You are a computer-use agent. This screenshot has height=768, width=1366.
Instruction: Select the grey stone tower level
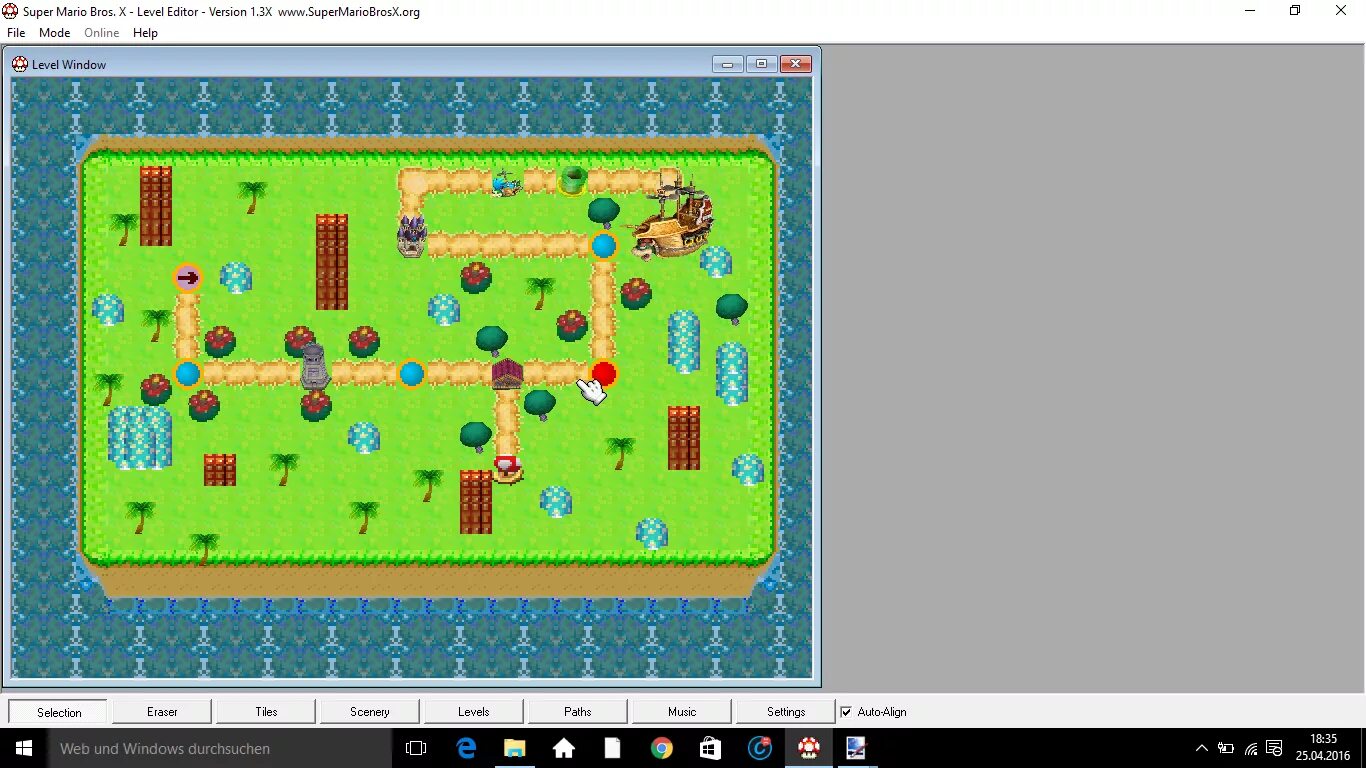pyautogui.click(x=315, y=366)
